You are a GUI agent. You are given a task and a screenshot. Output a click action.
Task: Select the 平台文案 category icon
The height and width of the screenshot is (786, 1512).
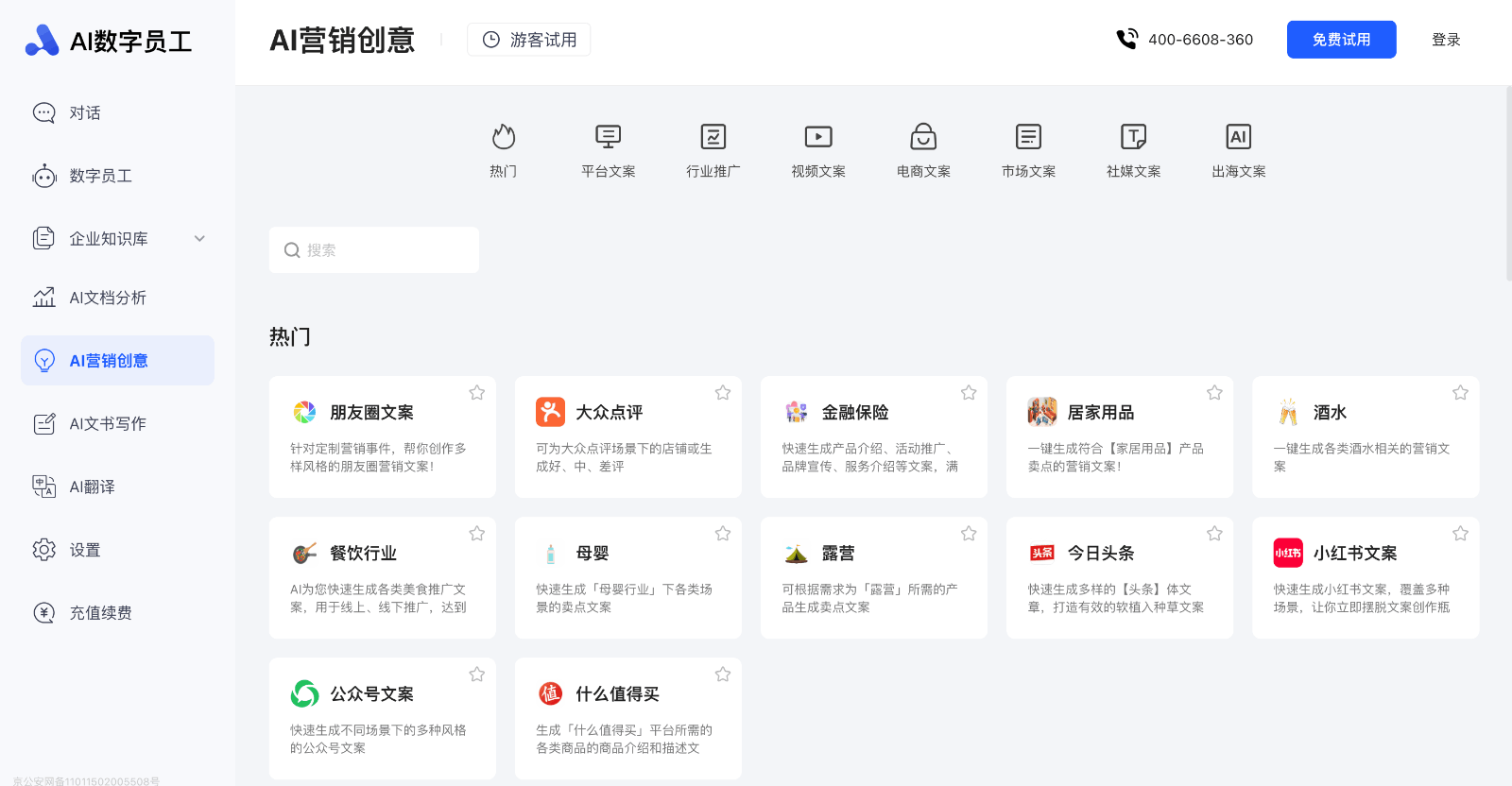point(609,137)
